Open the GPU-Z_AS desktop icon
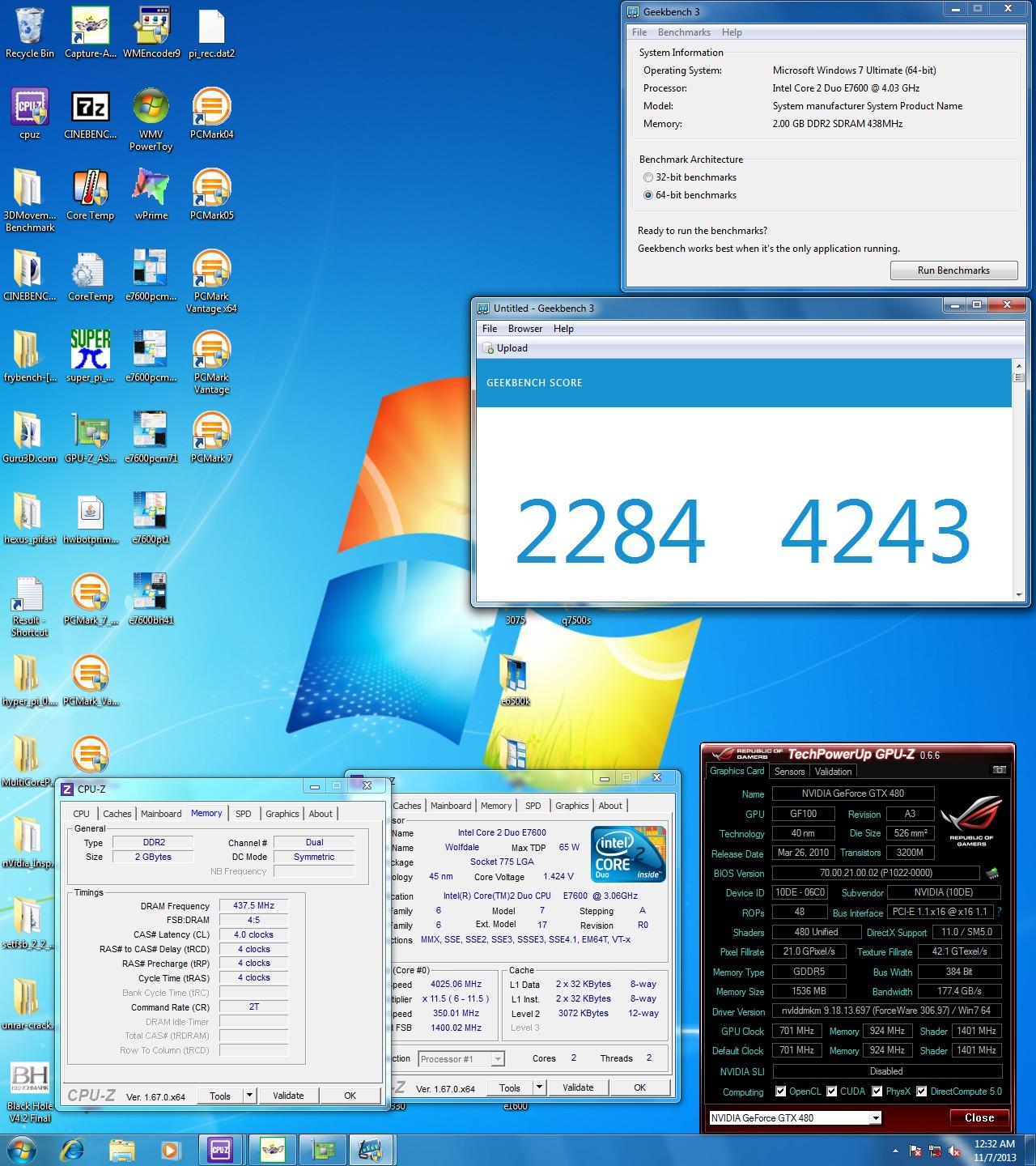The width and height of the screenshot is (1036, 1166). 90,437
